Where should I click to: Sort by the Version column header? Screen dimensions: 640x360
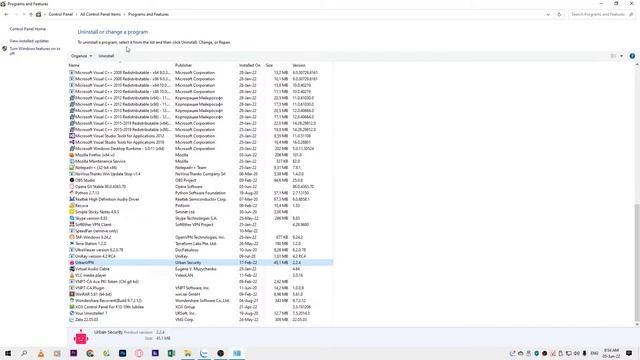[311, 65]
